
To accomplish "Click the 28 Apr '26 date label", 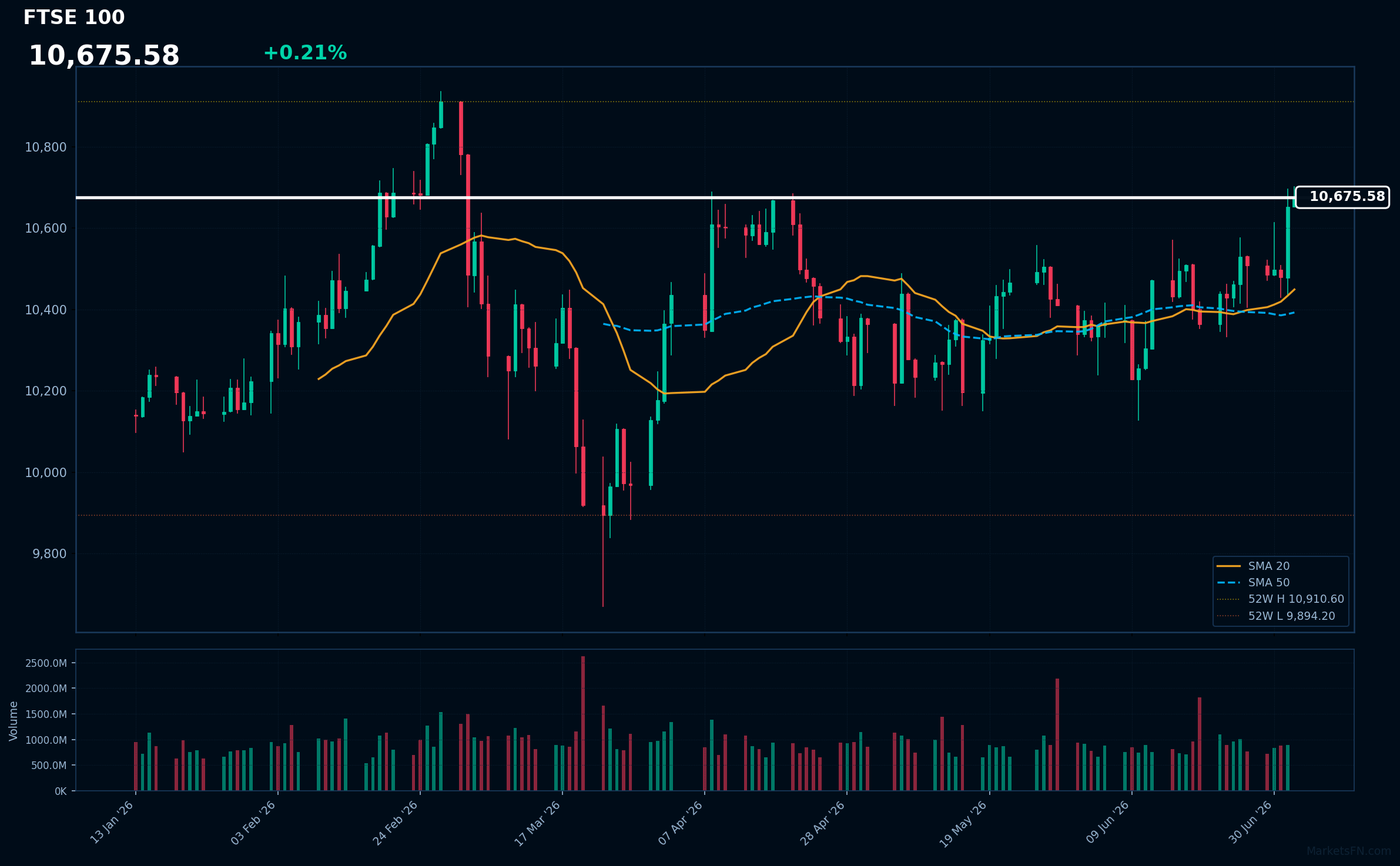I will [x=823, y=823].
